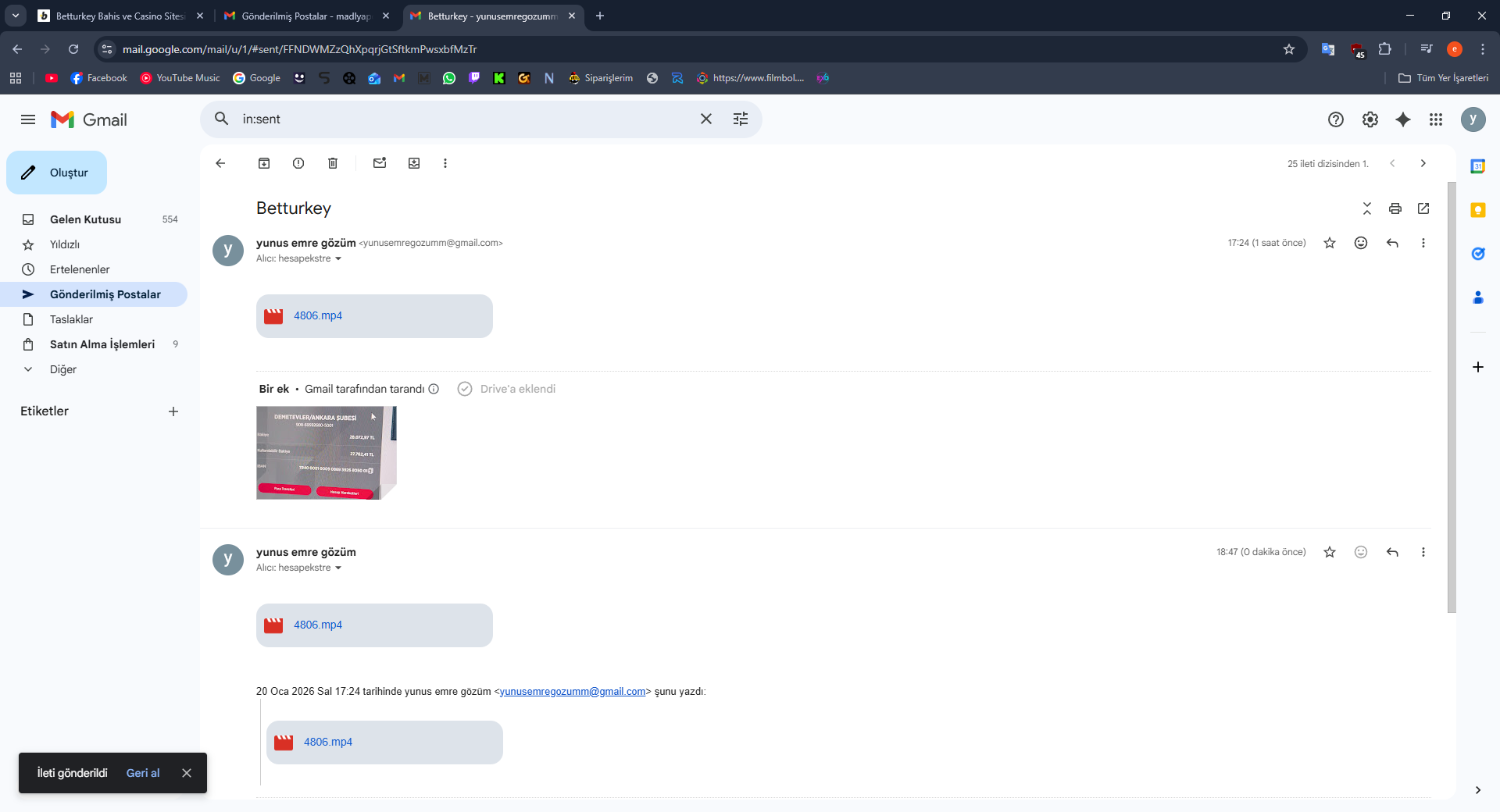The height and width of the screenshot is (812, 1500).
Task: Select Gönderilmiş Postalar folder
Action: coord(94,294)
